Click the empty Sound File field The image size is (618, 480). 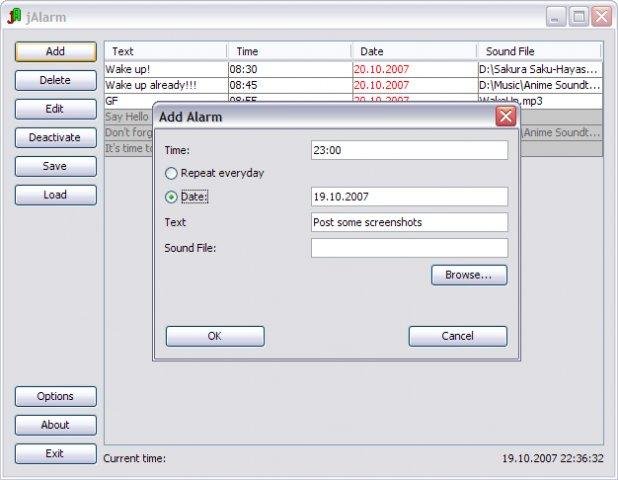click(409, 248)
